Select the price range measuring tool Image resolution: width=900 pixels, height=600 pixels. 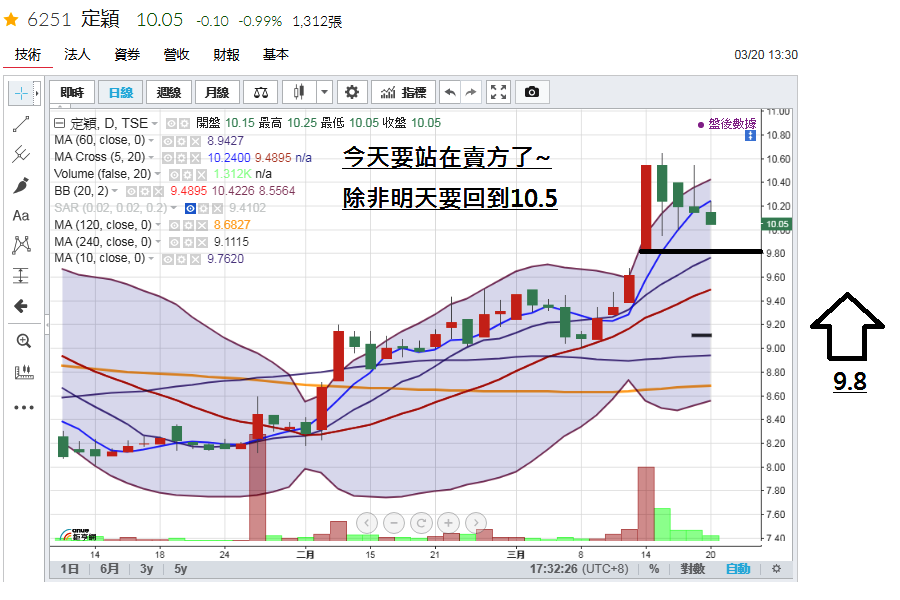21,276
